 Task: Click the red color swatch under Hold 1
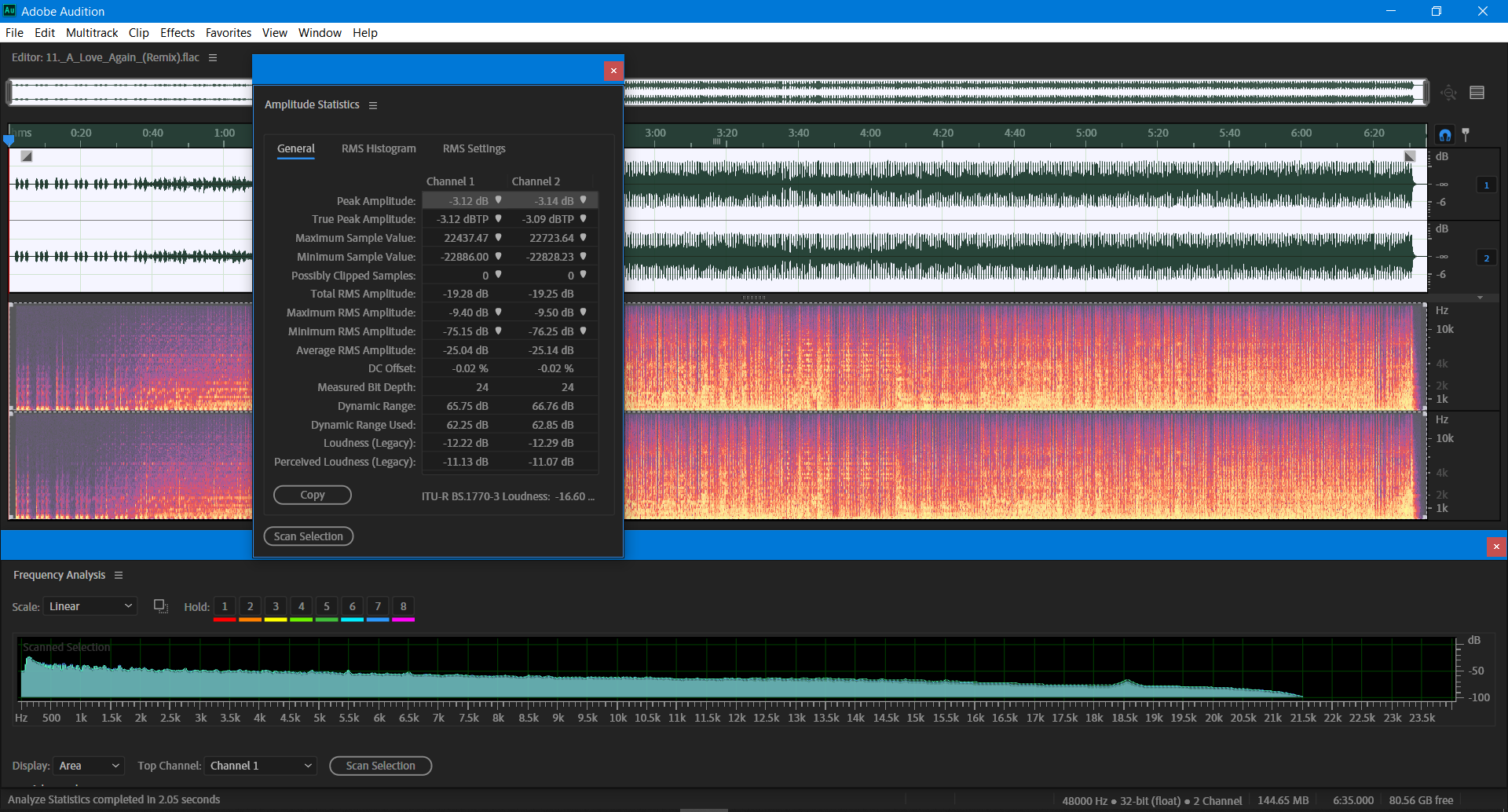click(224, 618)
